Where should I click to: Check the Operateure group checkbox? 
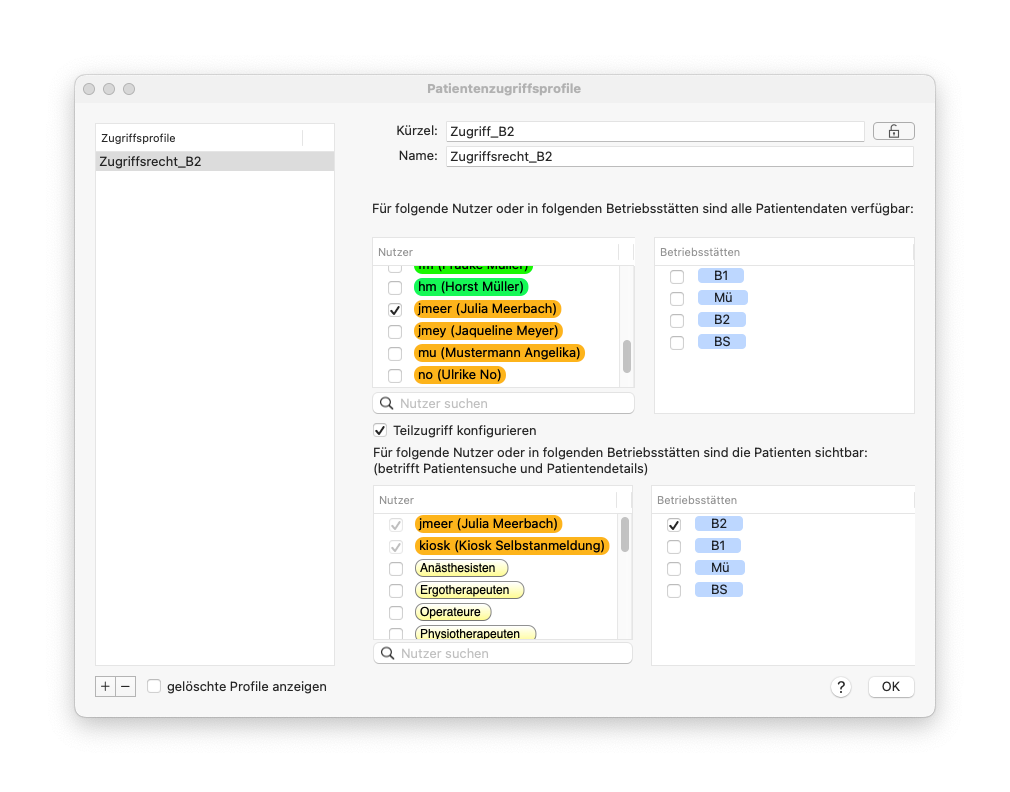(x=396, y=612)
